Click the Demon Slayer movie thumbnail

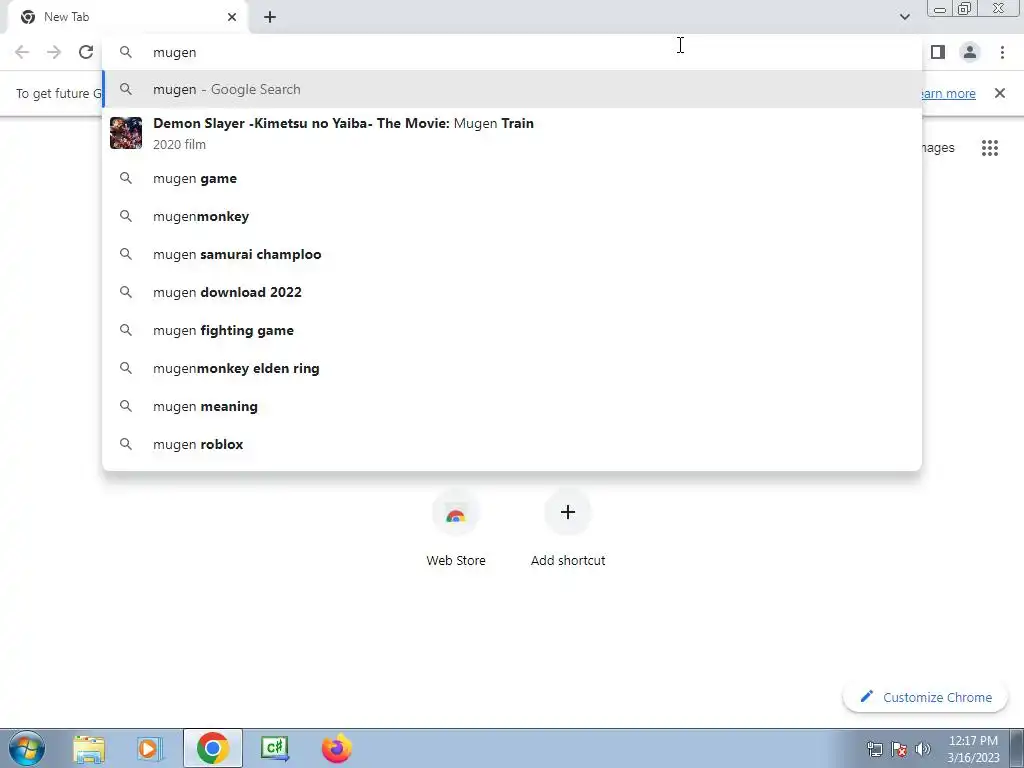(125, 133)
